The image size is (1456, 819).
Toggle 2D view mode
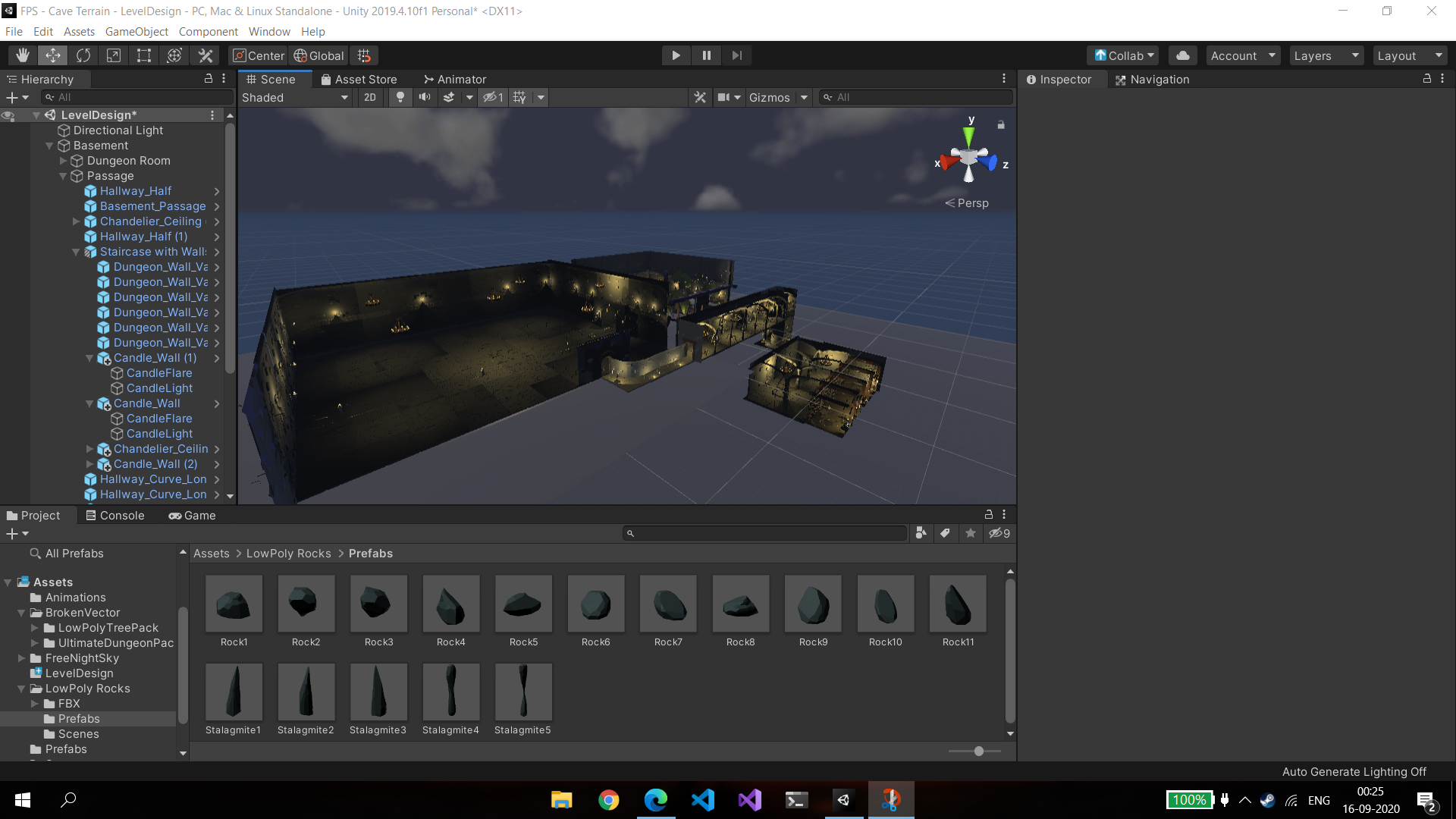pos(370,97)
